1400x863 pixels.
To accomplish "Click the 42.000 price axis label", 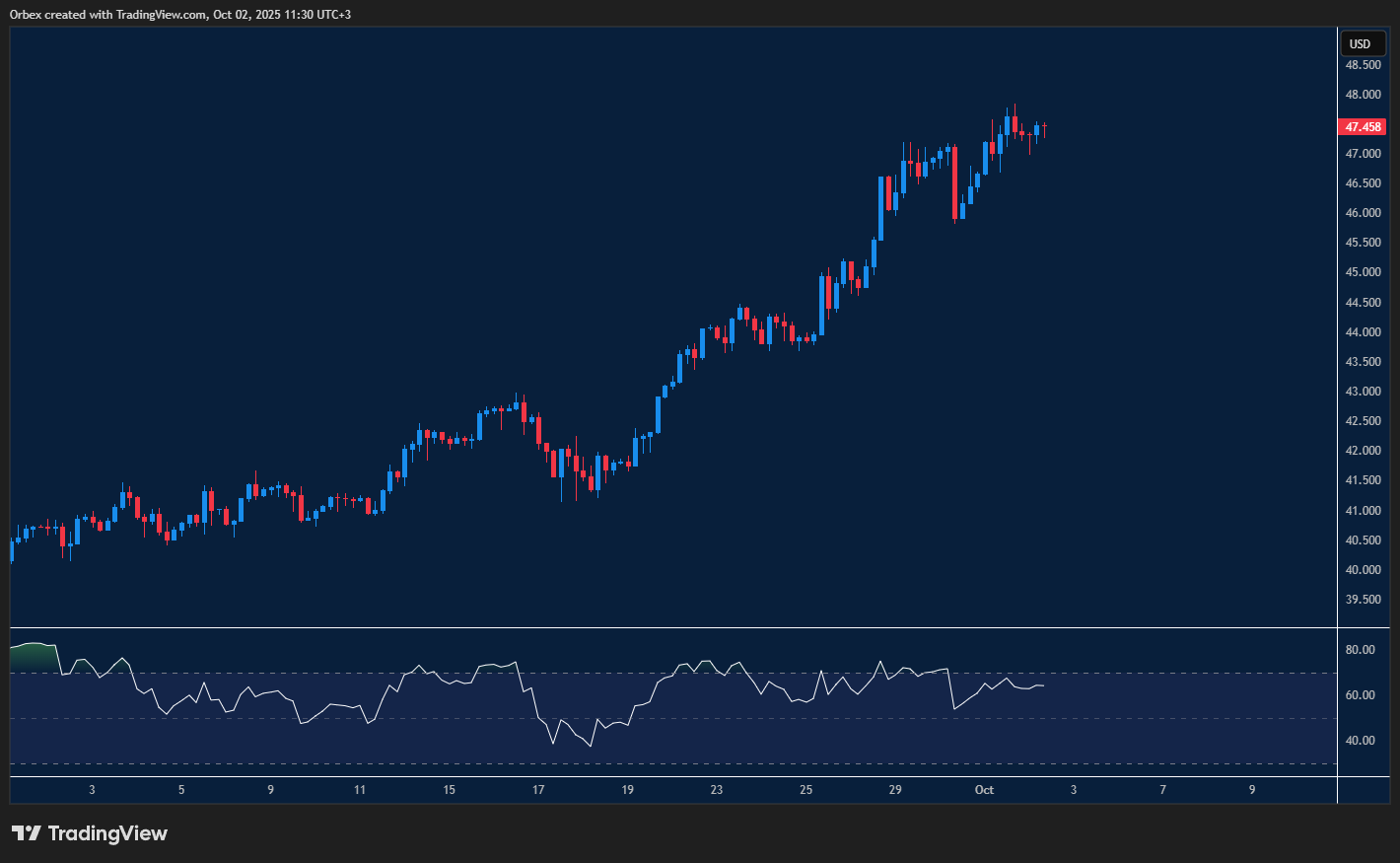I will point(1363,451).
